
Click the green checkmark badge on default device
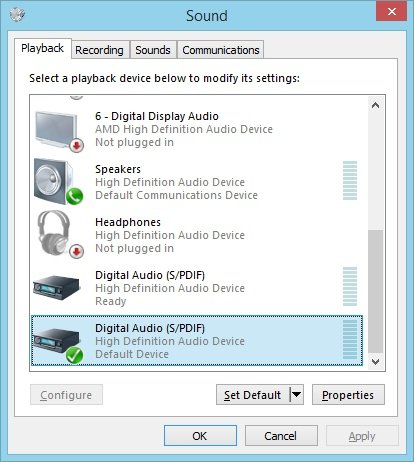point(74,355)
